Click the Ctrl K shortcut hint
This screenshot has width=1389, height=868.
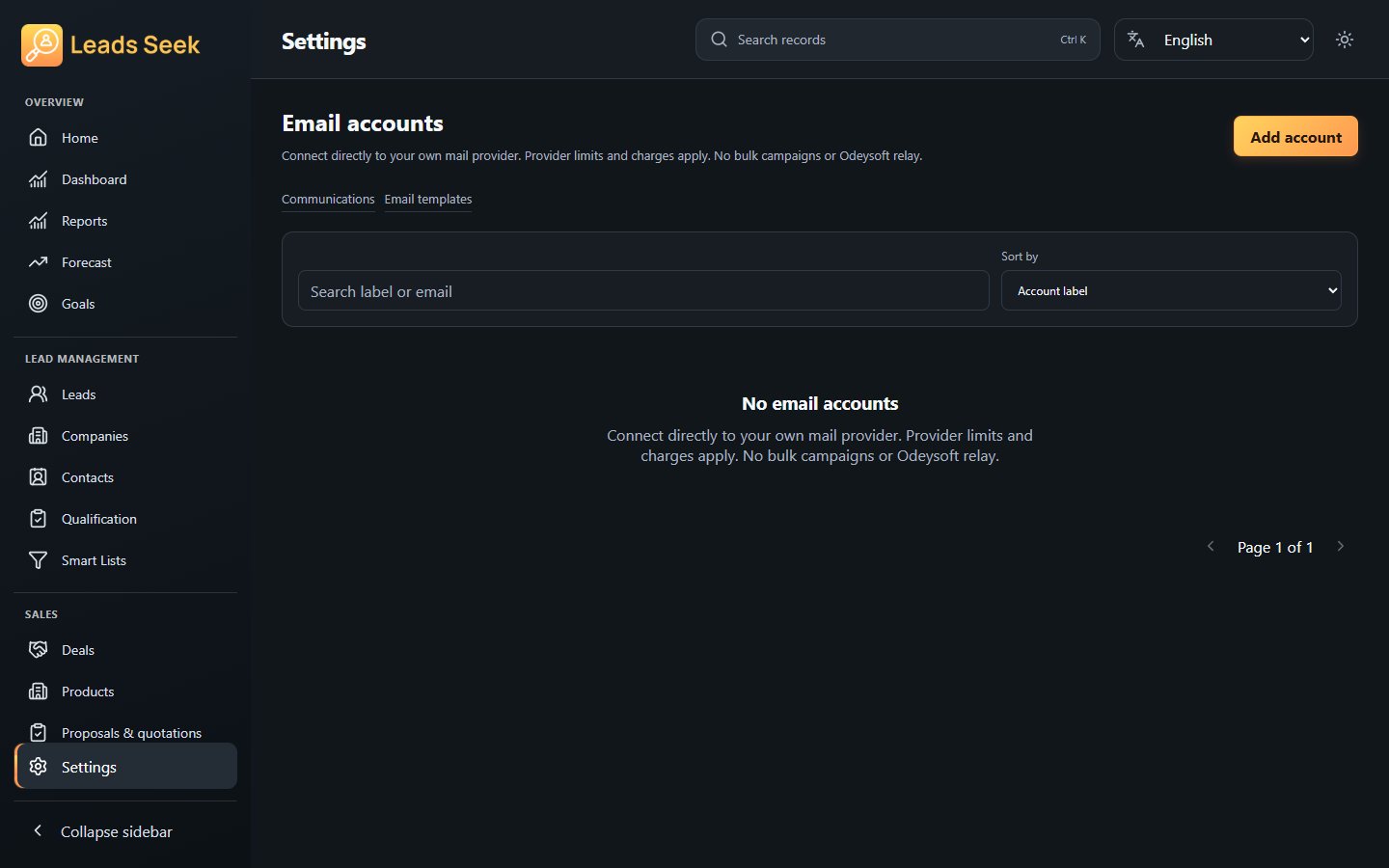(1073, 40)
